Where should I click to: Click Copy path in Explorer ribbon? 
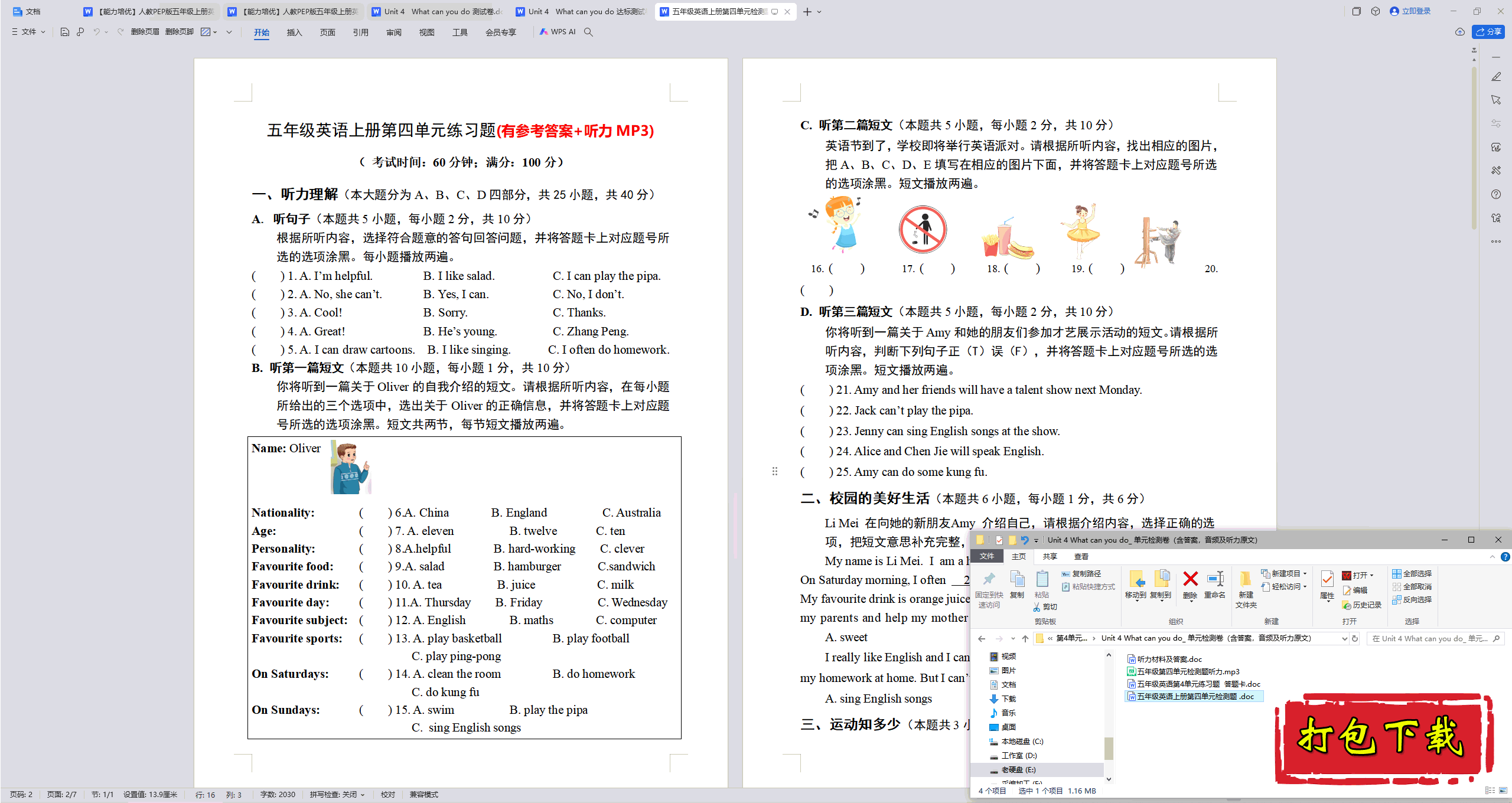[1081, 574]
